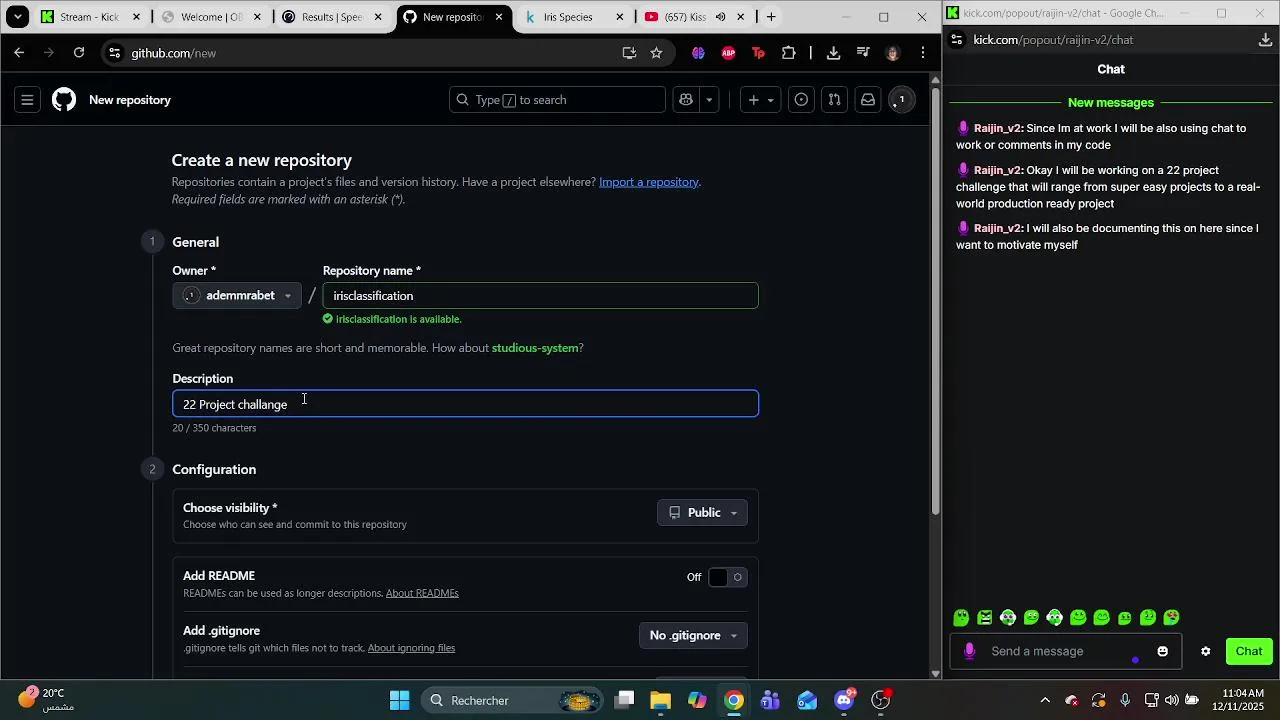Click the Send a message chat input
1280x720 pixels.
click(x=1065, y=652)
